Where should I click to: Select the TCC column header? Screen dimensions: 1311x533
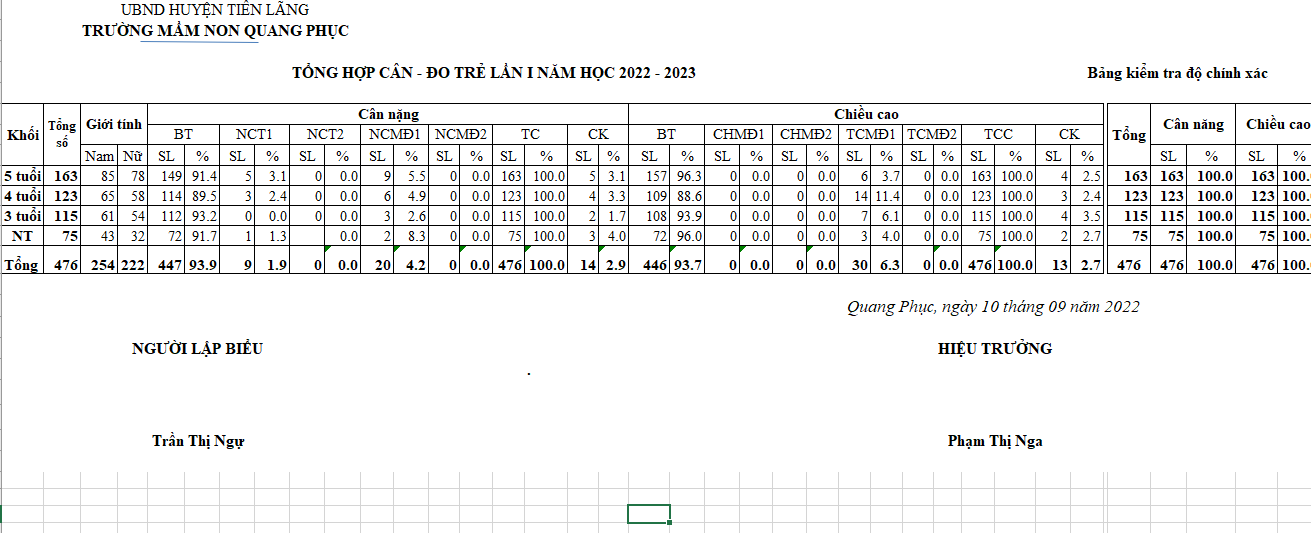[997, 134]
